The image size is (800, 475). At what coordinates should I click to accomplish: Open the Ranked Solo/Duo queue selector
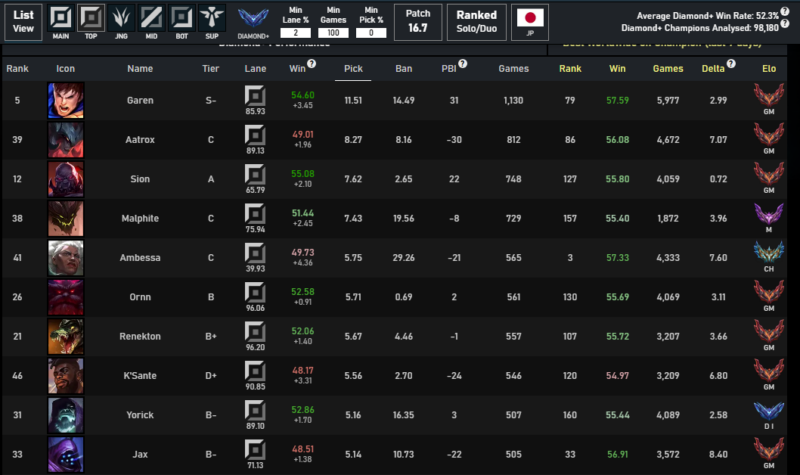476,22
